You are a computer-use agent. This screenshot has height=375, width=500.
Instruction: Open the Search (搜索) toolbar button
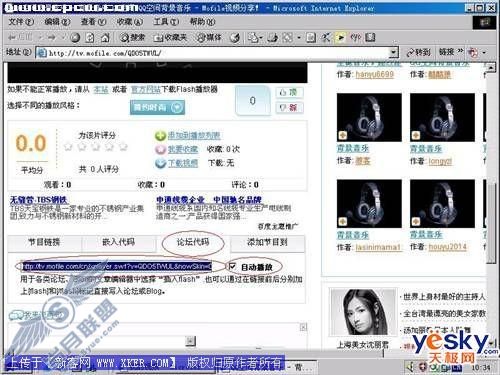coord(132,38)
